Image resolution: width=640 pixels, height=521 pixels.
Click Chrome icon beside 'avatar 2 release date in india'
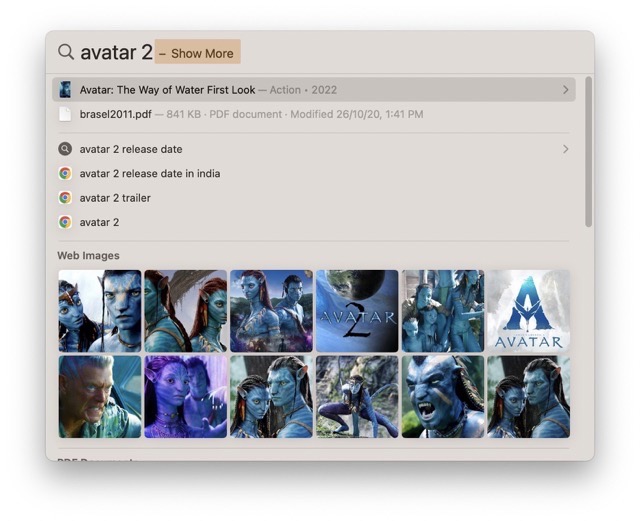(x=65, y=174)
